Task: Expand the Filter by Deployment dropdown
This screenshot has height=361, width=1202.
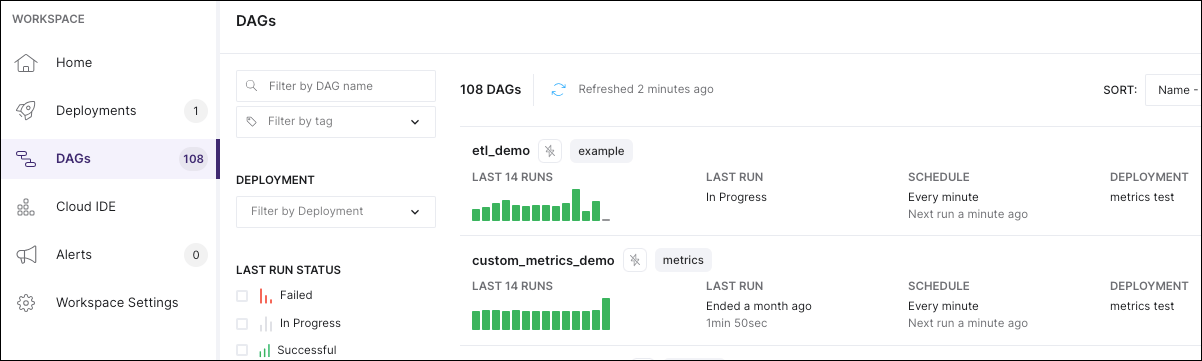Action: click(x=336, y=212)
